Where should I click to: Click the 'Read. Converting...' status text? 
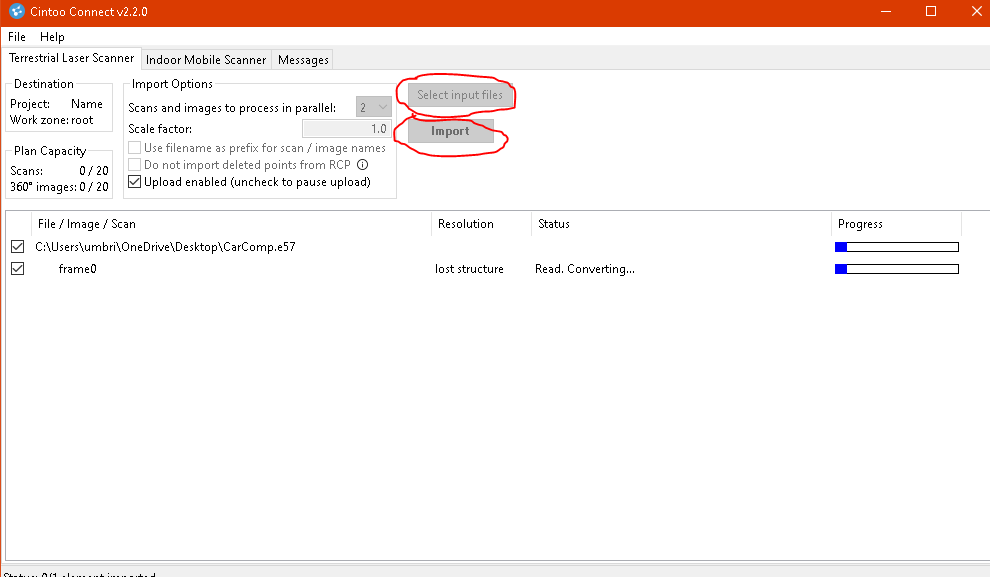pos(585,269)
